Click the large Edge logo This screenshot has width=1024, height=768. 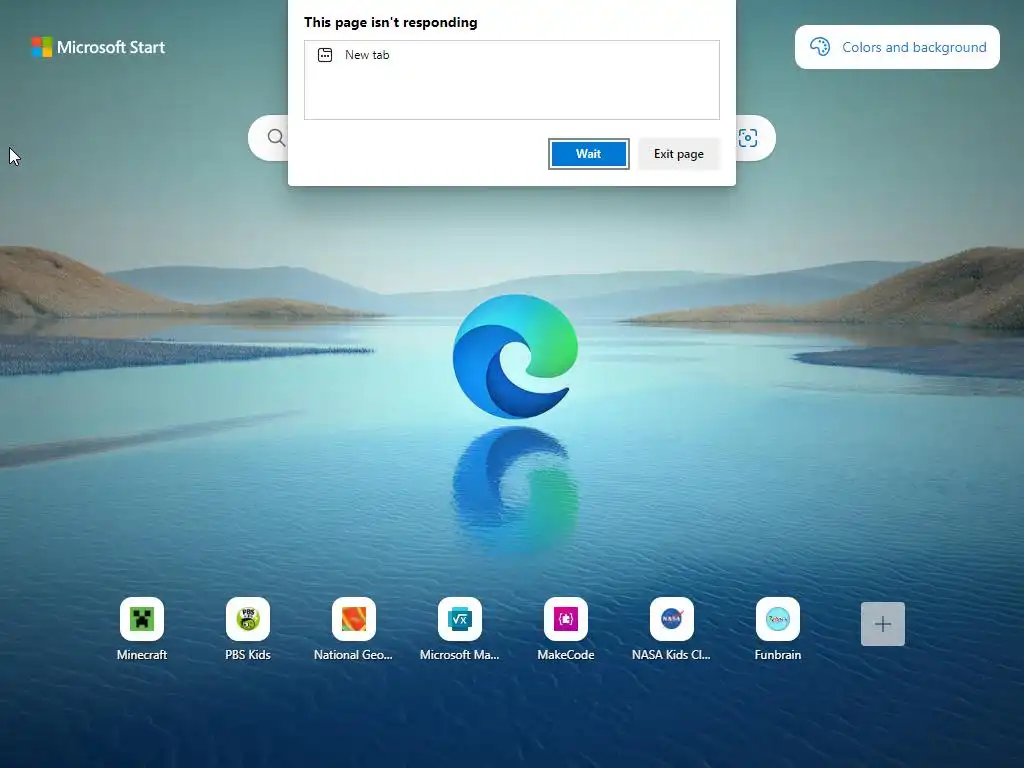(x=515, y=357)
